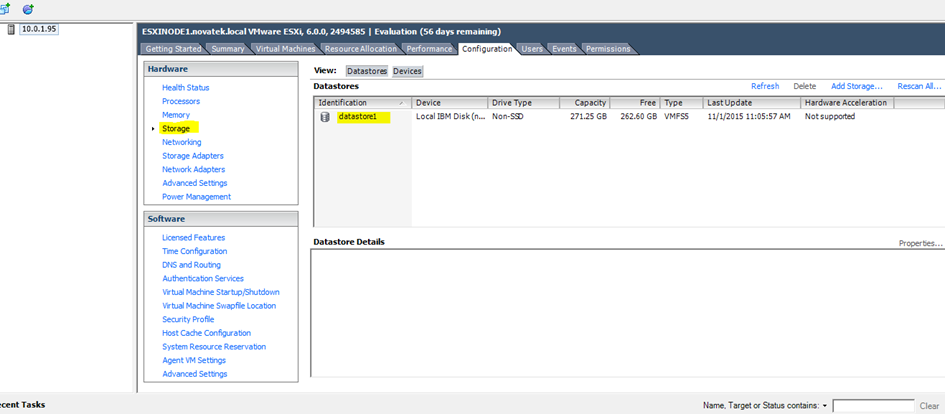
Task: Click the globe toolbar icon at top
Action: click(x=28, y=9)
